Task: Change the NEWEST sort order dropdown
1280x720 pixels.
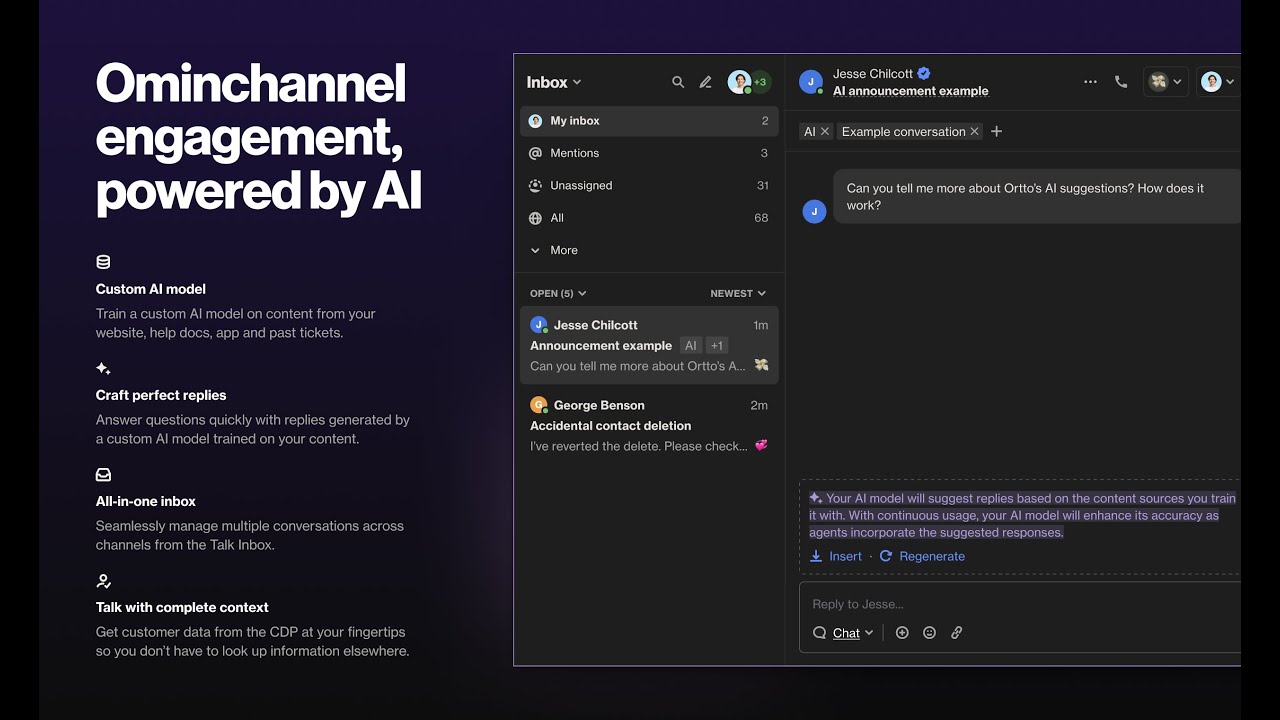Action: pyautogui.click(x=738, y=293)
